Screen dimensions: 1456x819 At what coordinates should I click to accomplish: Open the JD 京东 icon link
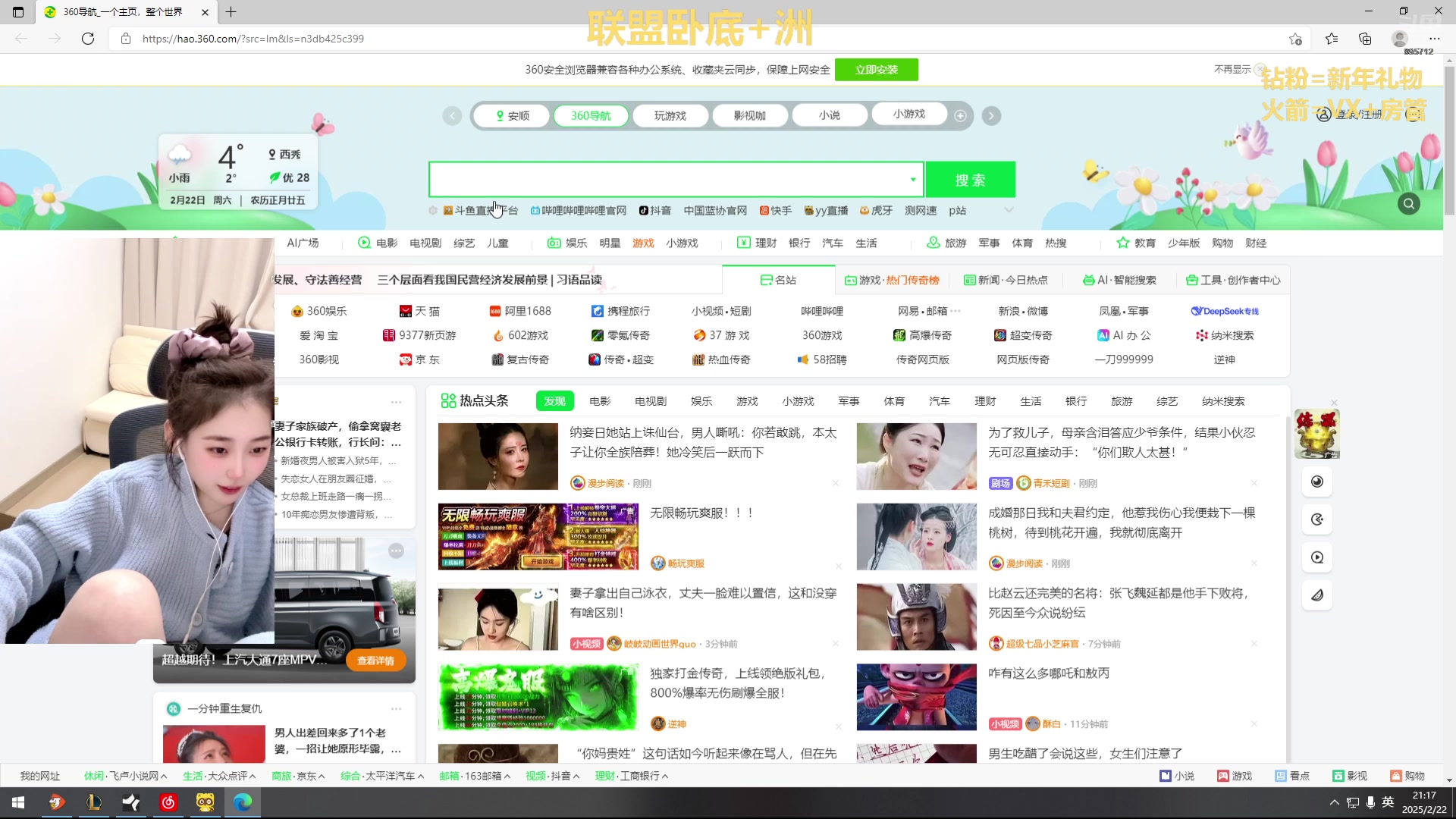[x=420, y=360]
